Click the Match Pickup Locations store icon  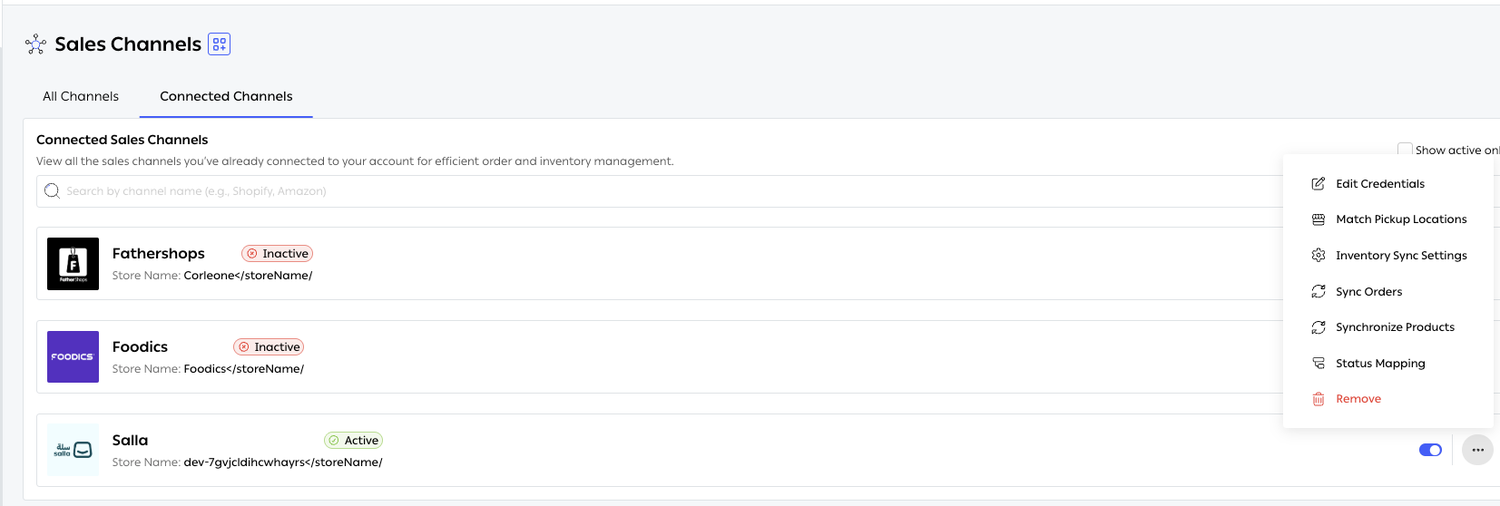pyautogui.click(x=1318, y=219)
